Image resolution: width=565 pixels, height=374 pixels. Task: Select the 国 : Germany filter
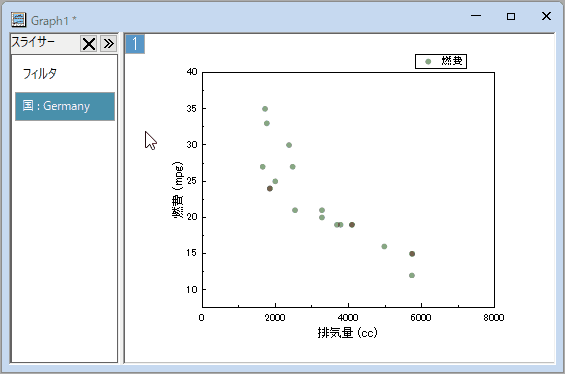(65, 106)
